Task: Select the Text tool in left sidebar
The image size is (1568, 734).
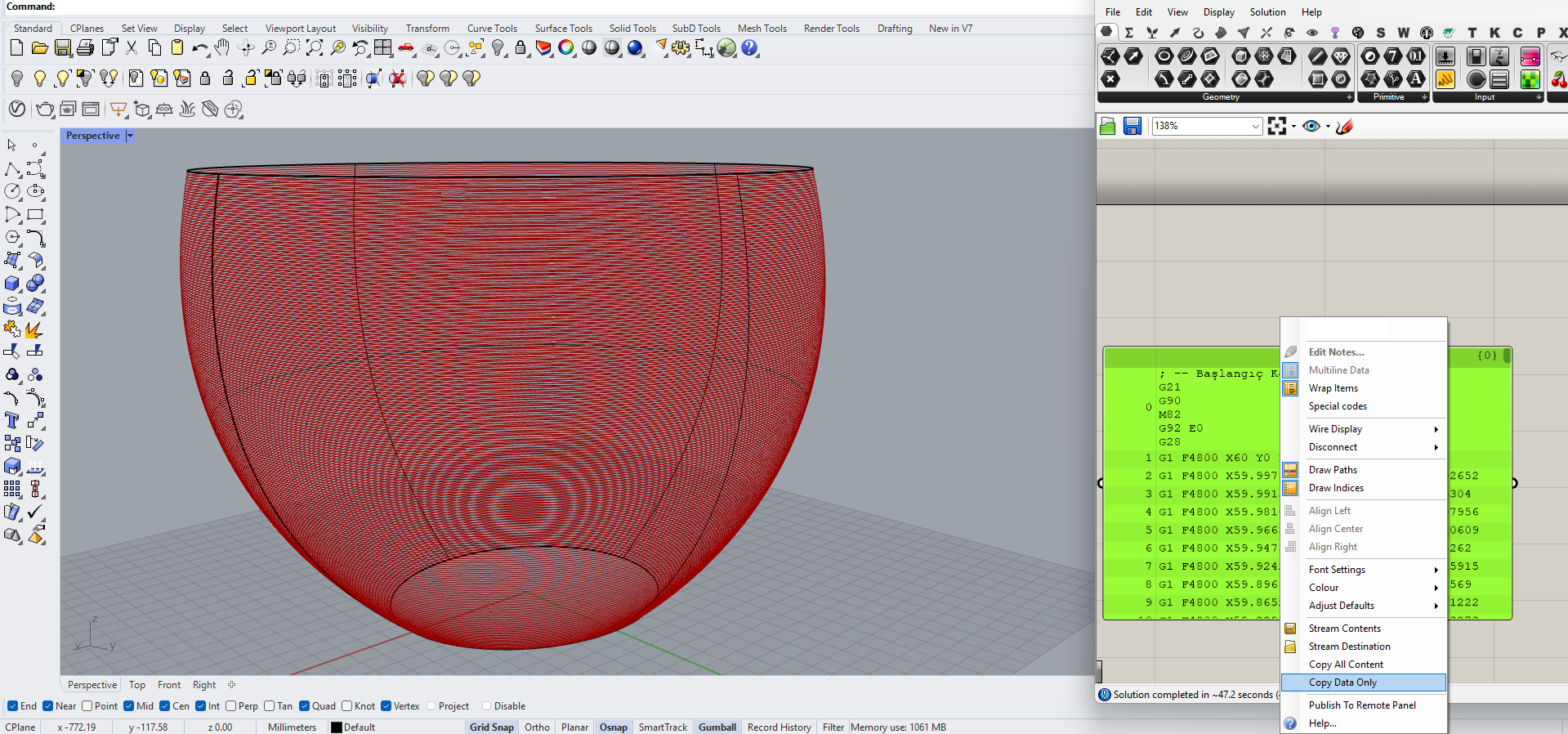Action: pos(12,420)
